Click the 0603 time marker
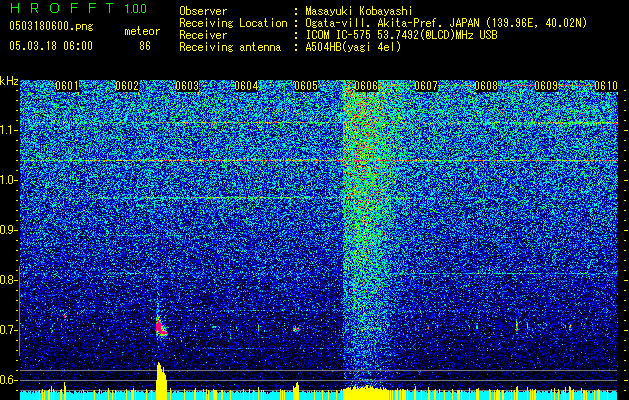 pos(187,86)
